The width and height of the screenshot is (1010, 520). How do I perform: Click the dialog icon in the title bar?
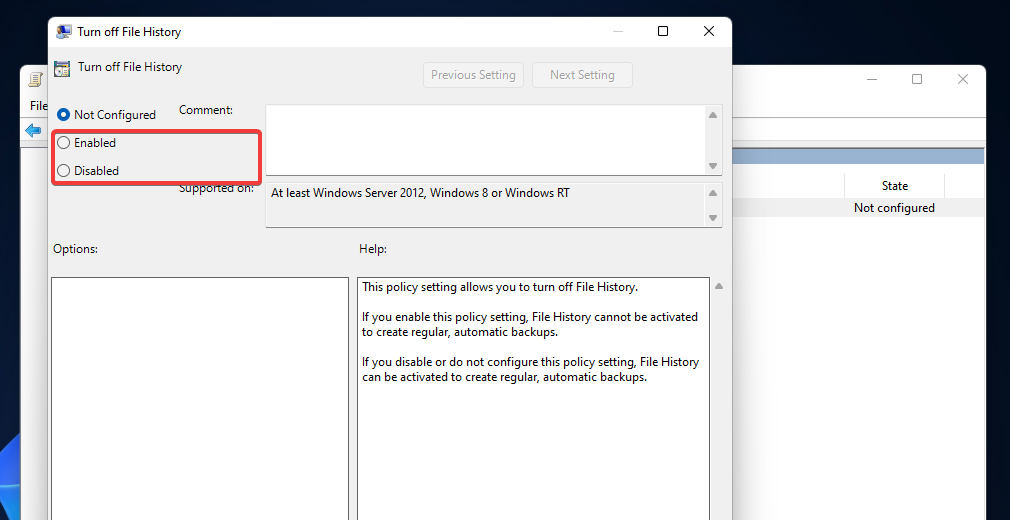63,31
